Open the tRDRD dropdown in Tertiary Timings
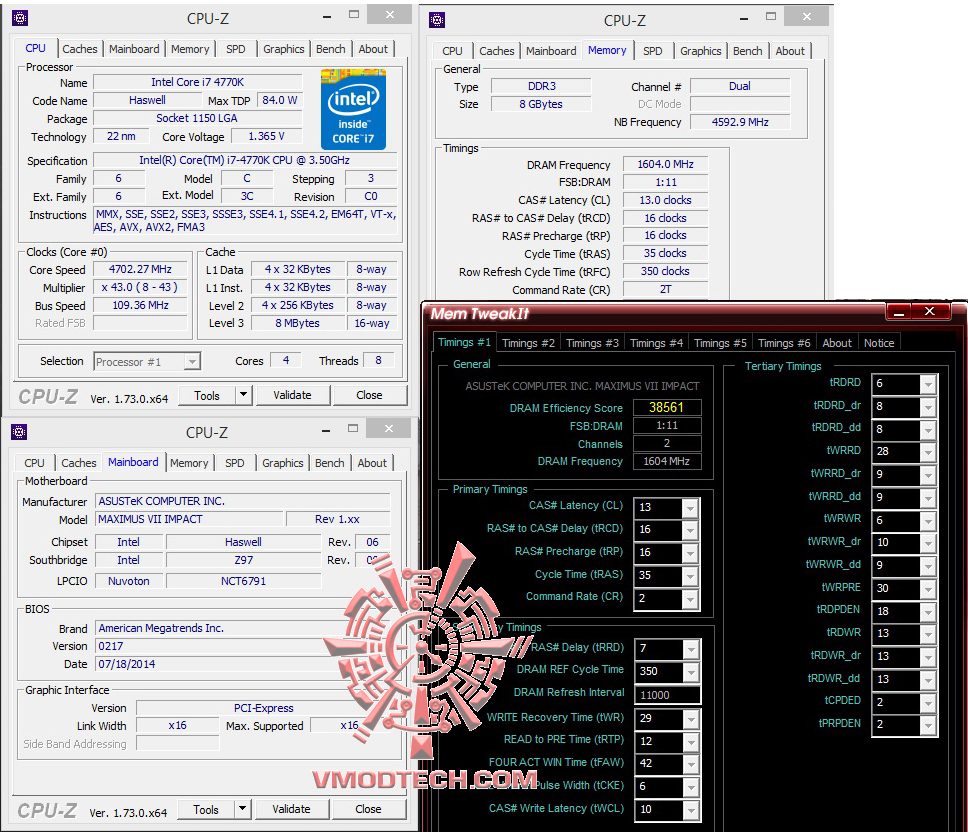This screenshot has width=968, height=832. 928,385
